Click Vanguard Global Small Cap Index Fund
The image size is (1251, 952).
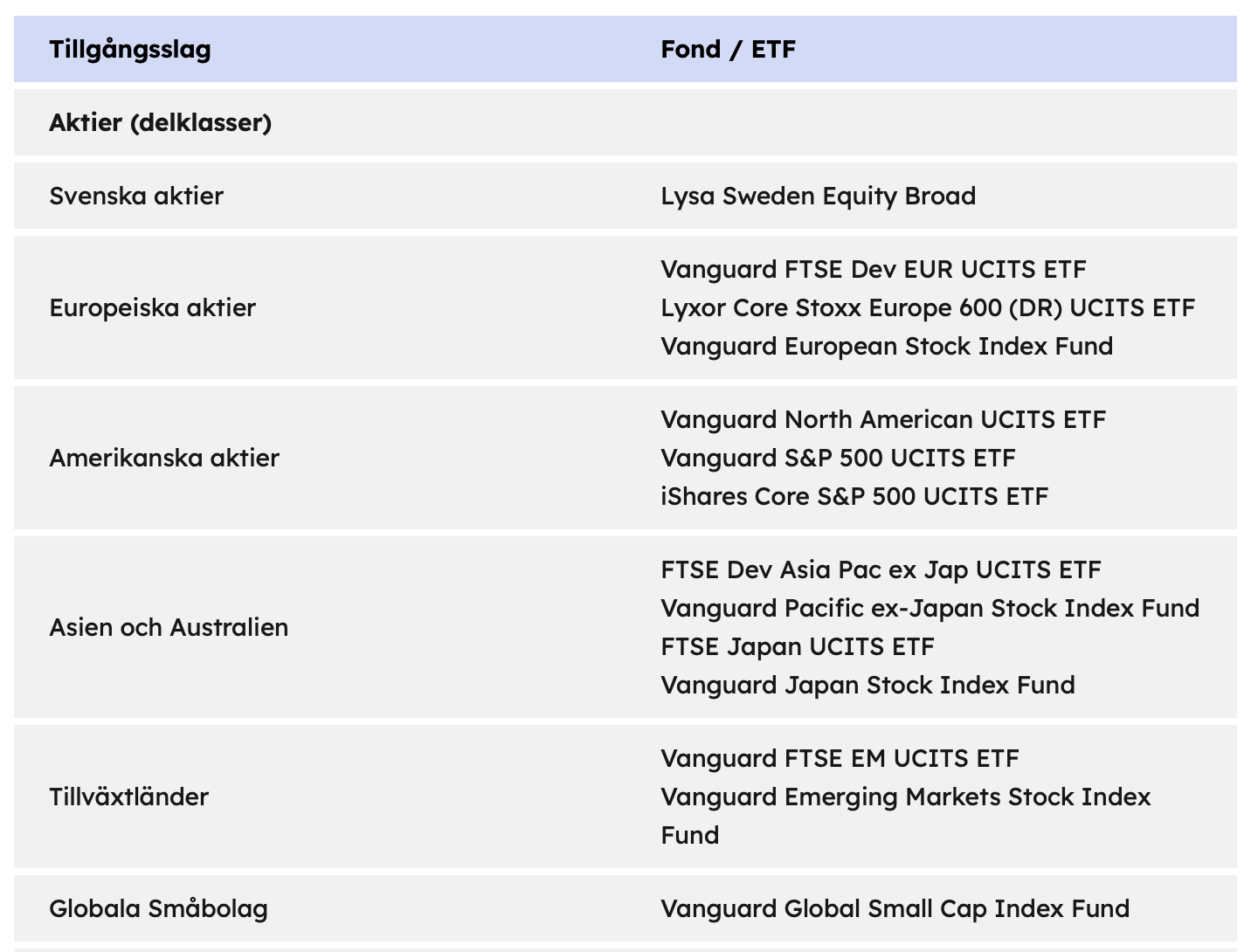point(895,908)
